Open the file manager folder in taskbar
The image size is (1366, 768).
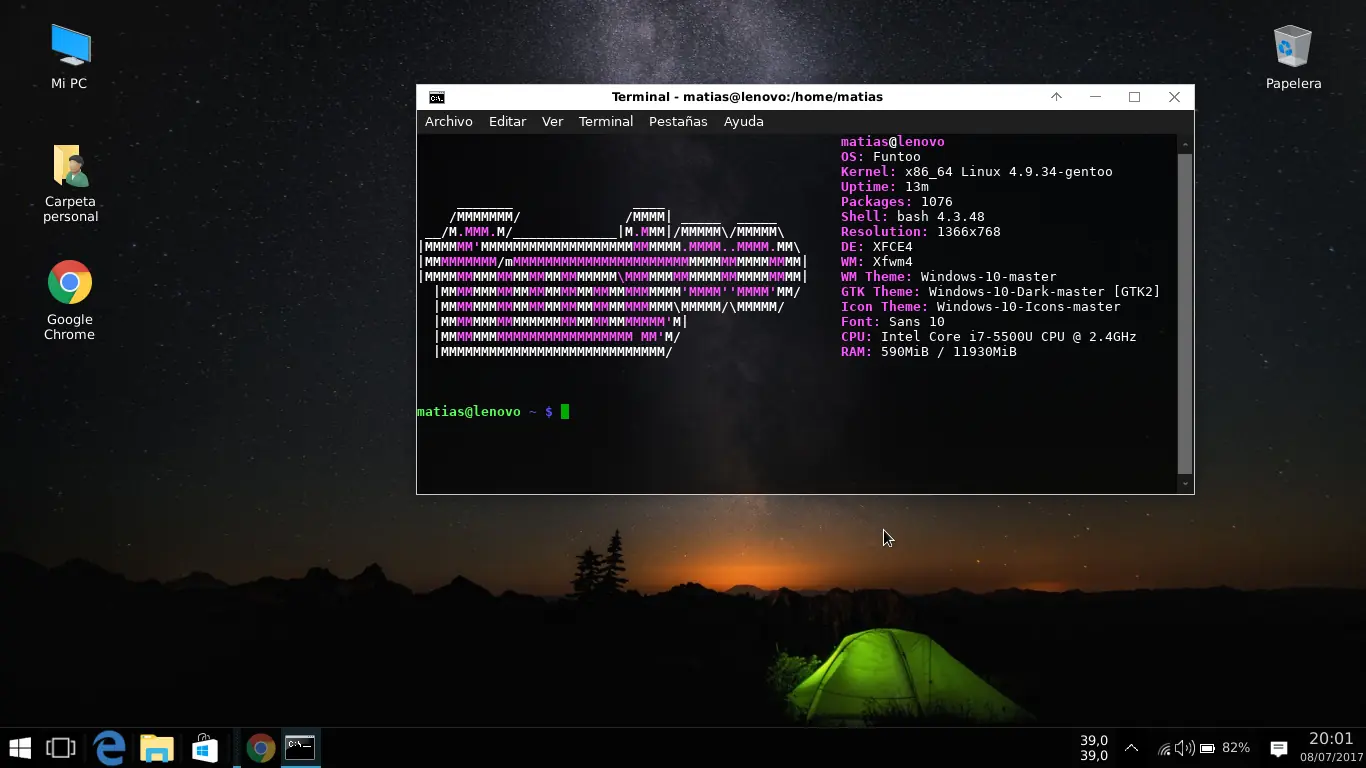(x=157, y=748)
